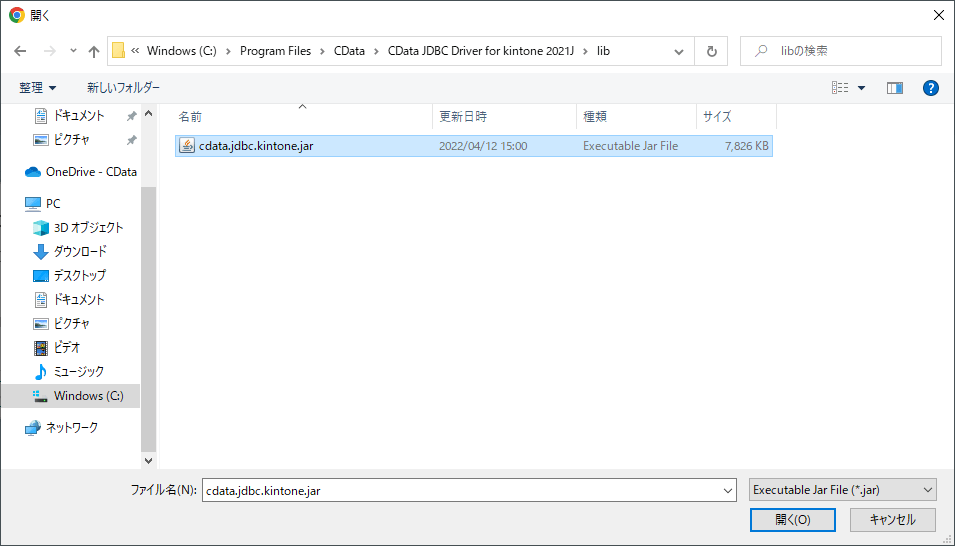Go up one folder level
Image resolution: width=955 pixels, height=546 pixels.
click(x=94, y=51)
